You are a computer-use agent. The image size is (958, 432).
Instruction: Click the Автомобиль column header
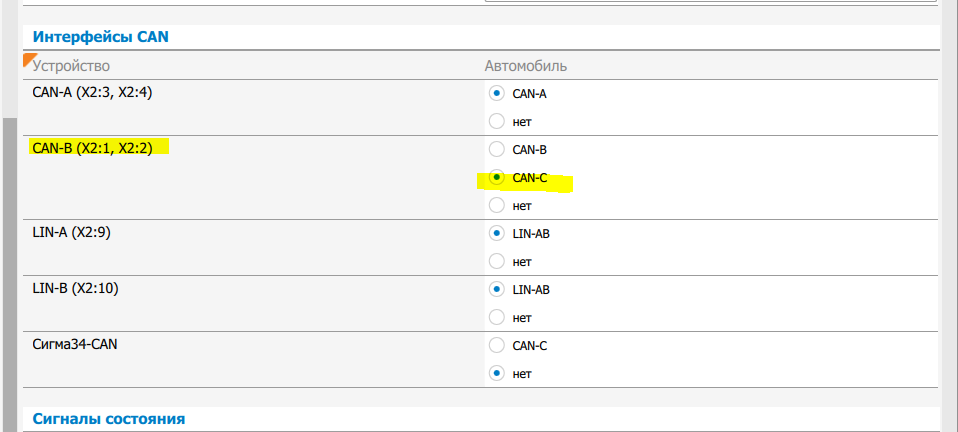(526, 66)
